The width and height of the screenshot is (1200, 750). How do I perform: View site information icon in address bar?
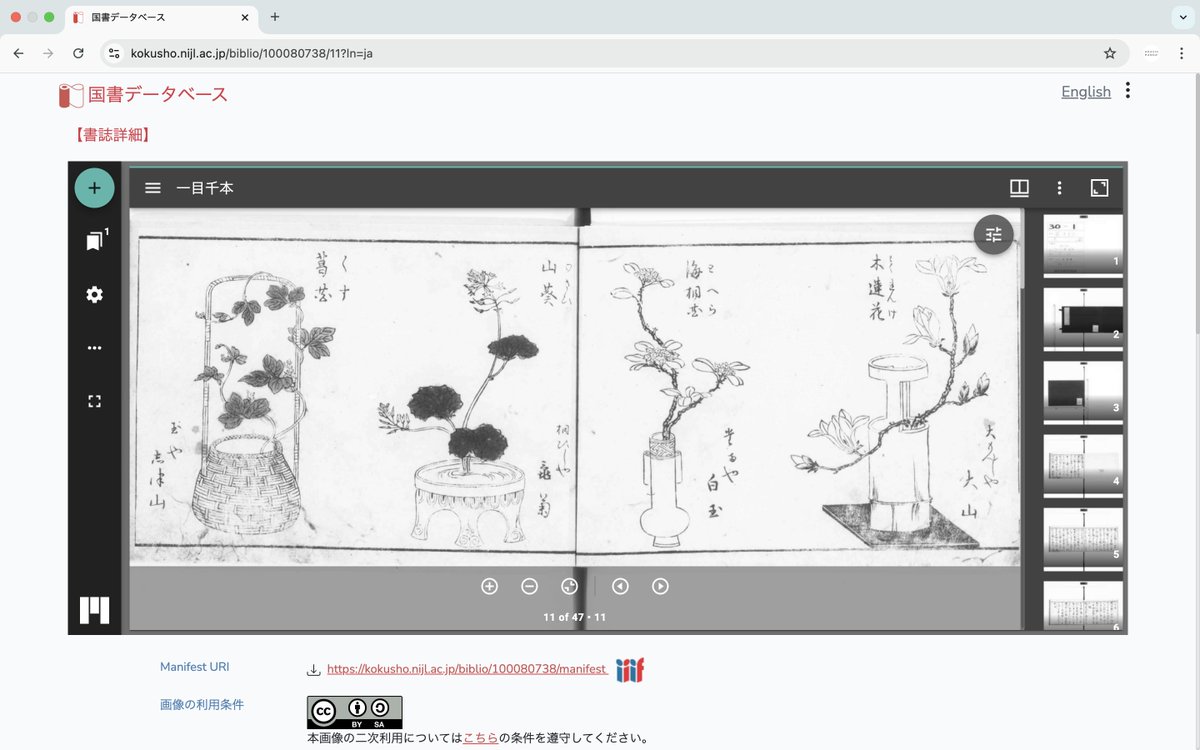pyautogui.click(x=114, y=53)
